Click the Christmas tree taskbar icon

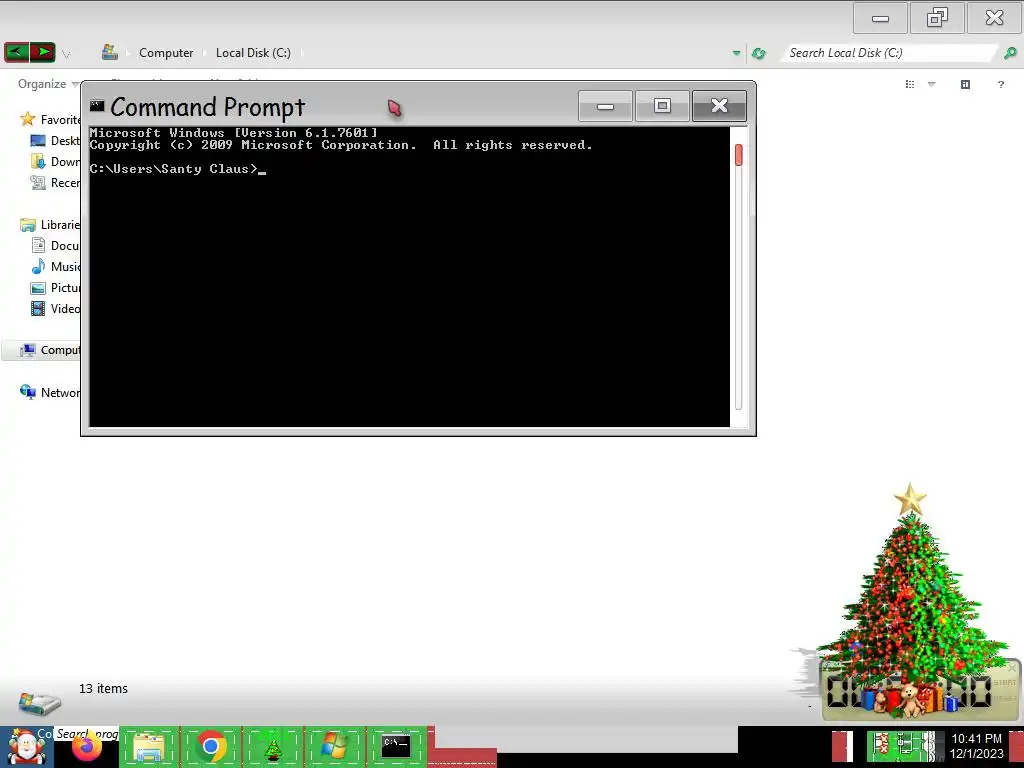pos(272,746)
